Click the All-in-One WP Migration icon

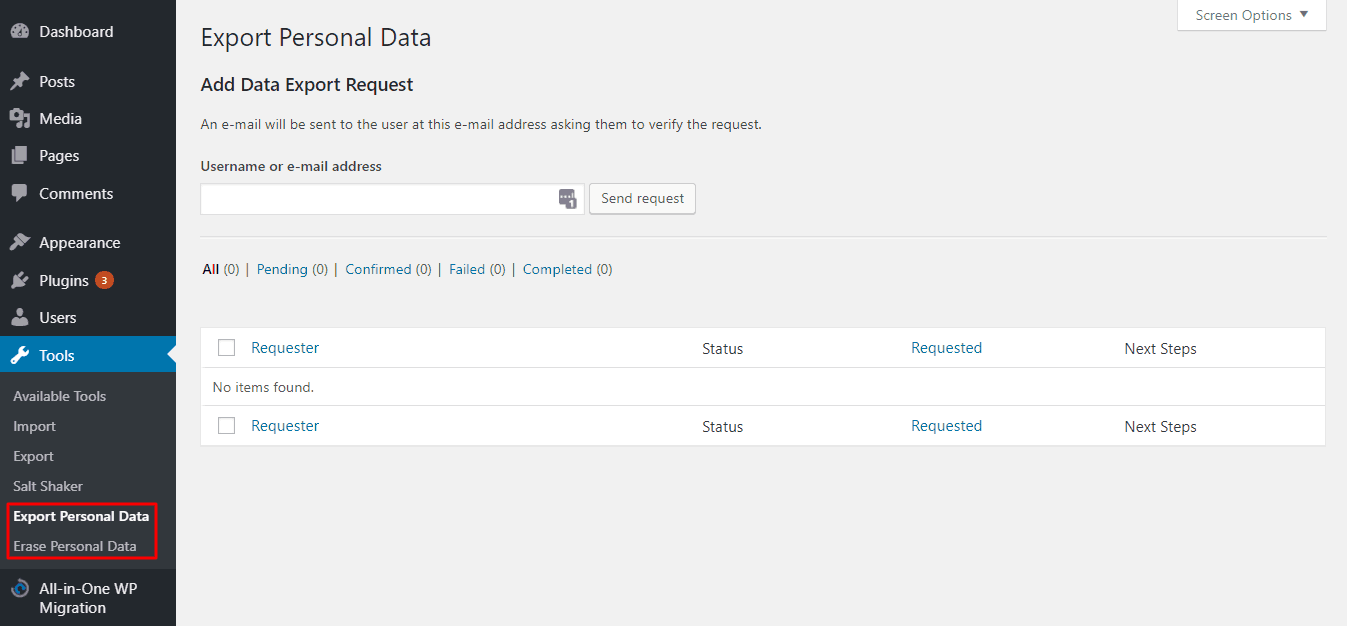coord(19,589)
